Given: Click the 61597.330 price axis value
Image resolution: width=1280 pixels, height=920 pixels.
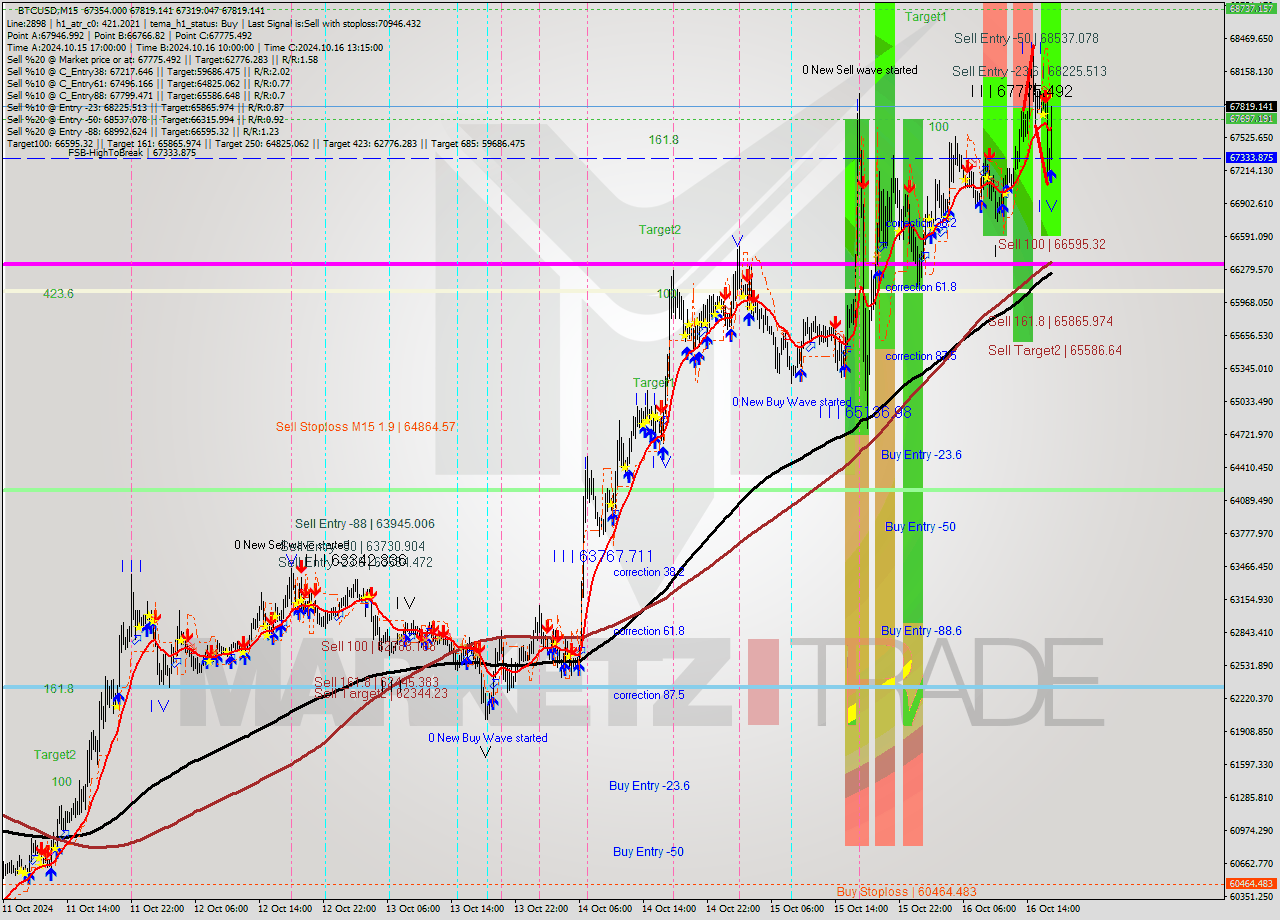Looking at the screenshot, I should click(x=1251, y=764).
